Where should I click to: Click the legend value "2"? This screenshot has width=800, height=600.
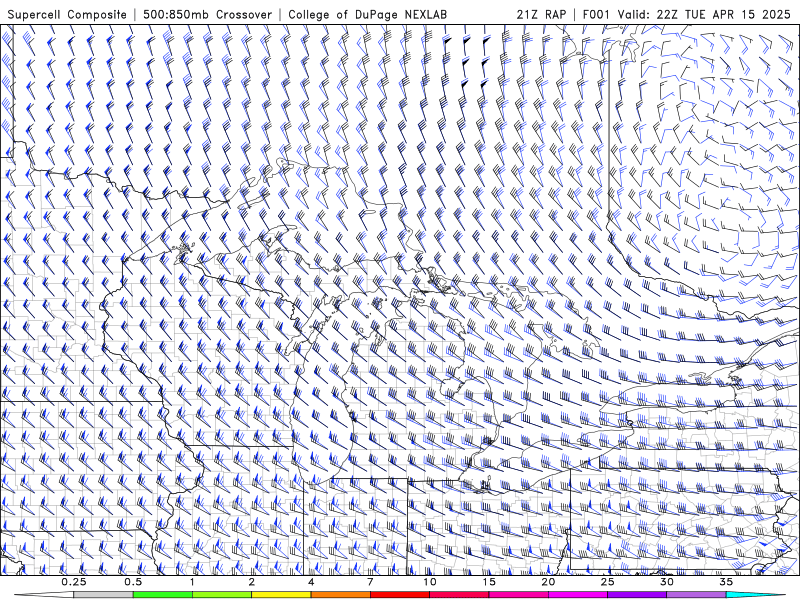point(252,582)
